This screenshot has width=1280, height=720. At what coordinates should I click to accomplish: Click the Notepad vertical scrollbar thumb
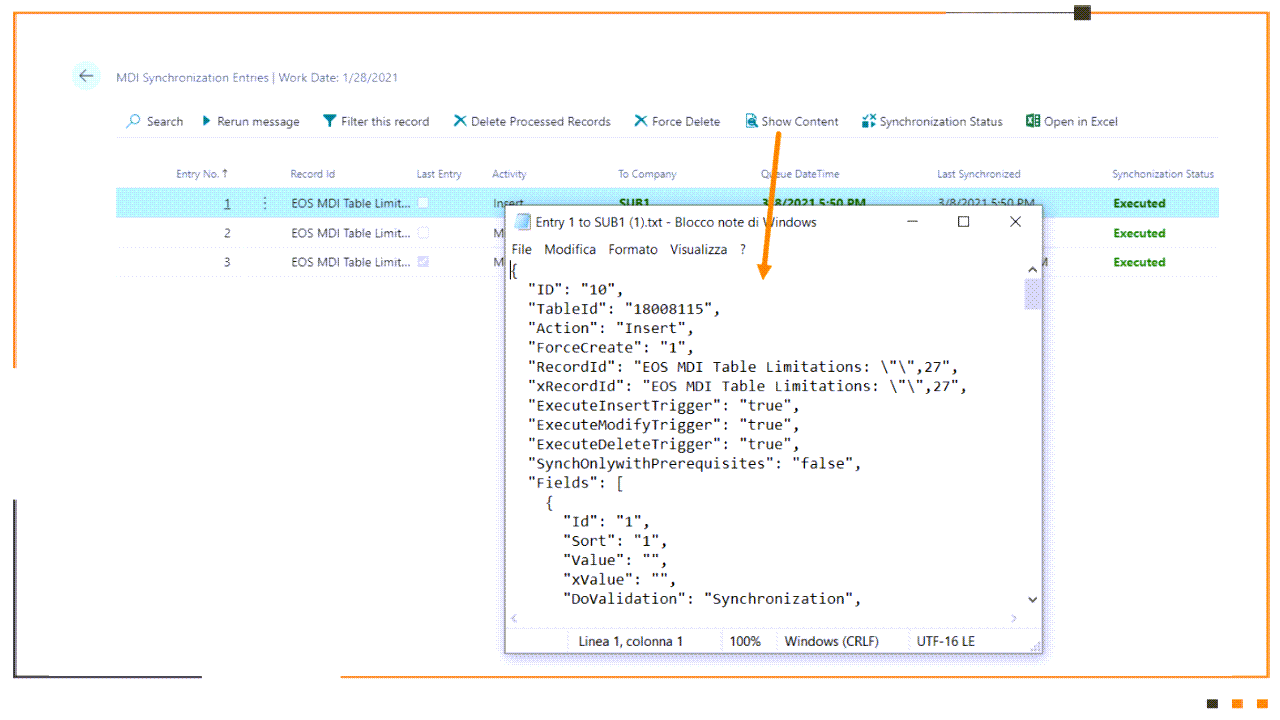pyautogui.click(x=1033, y=294)
